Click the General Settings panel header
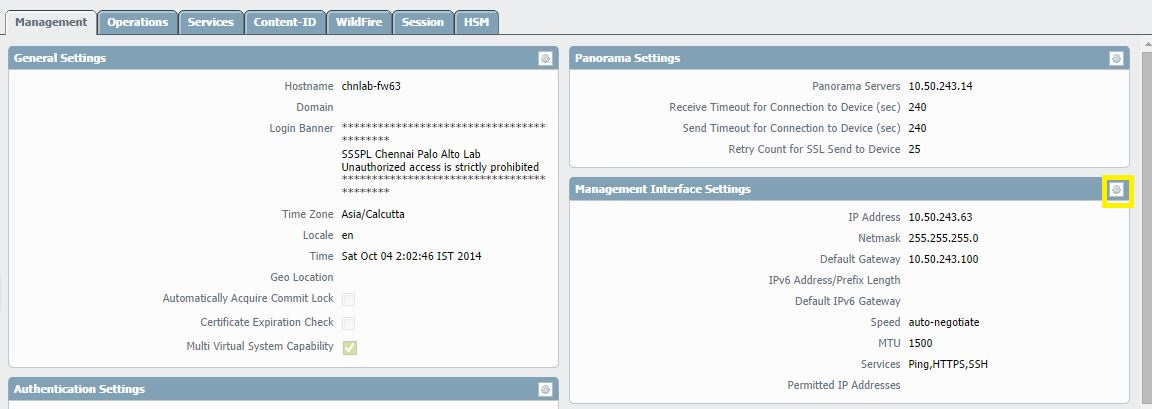The image size is (1152, 409). [x=284, y=58]
